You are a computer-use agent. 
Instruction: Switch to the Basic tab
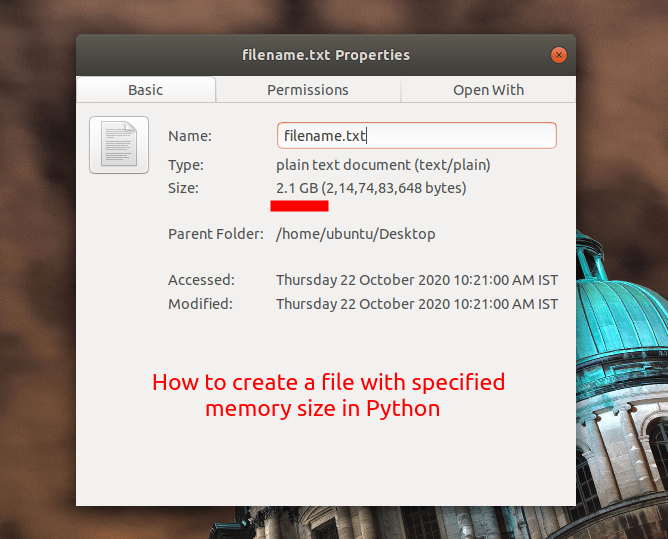coord(145,90)
